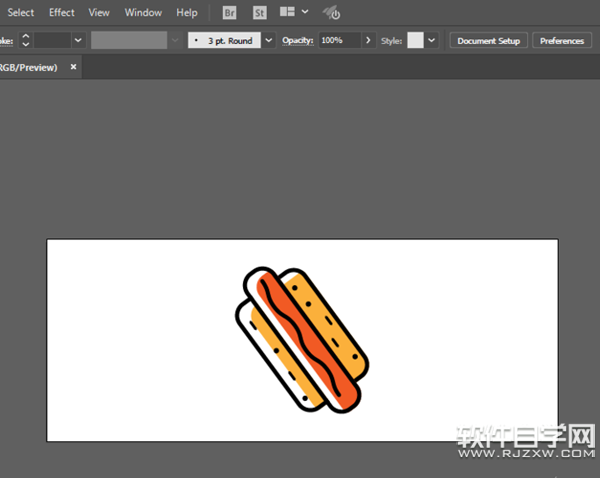Open the Window menu

pos(143,13)
